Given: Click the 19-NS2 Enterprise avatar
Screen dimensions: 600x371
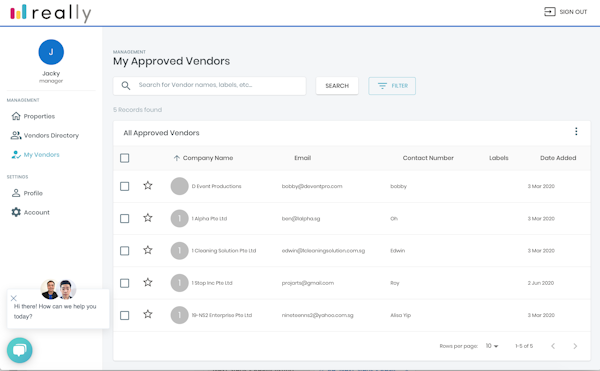Looking at the screenshot, I should (179, 315).
